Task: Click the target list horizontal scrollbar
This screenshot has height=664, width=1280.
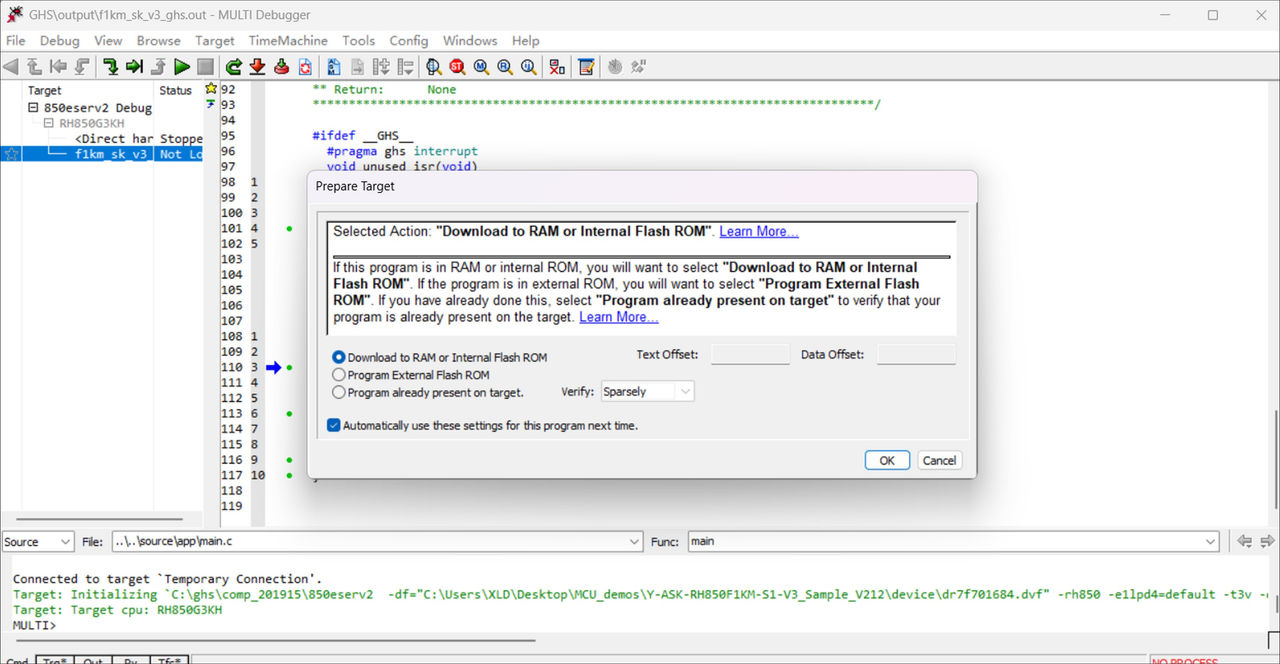Action: [101, 518]
